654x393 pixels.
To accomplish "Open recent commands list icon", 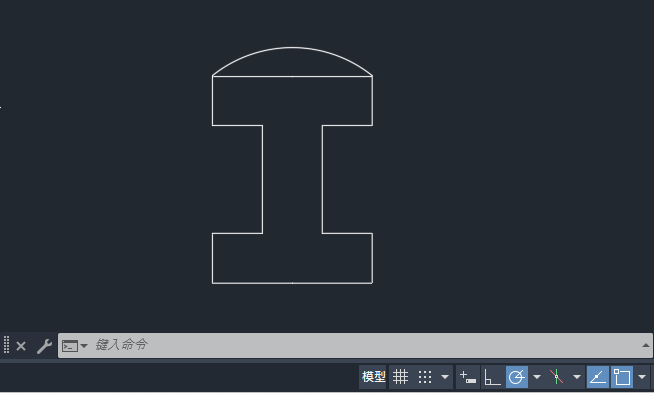I will coord(75,346).
